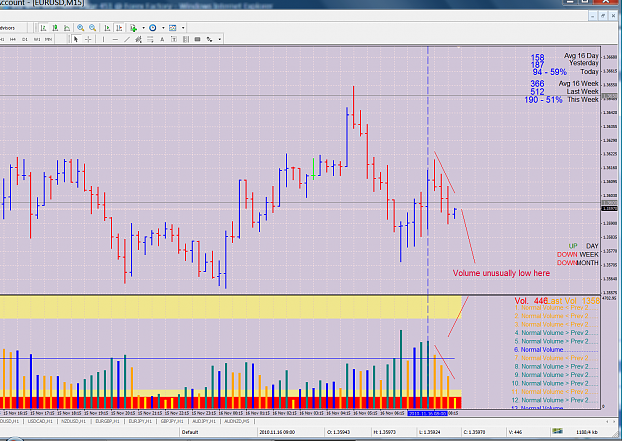Click the connection status bars icon
Viewport: 625px width, 441px height.
(557, 431)
